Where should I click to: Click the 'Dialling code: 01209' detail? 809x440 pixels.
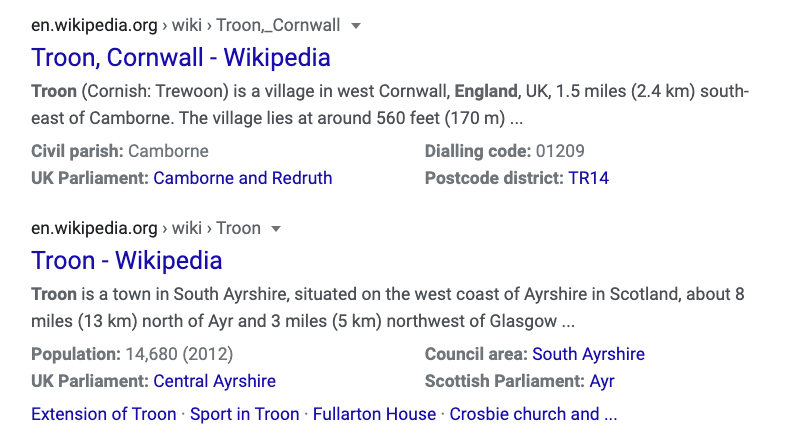[504, 152]
